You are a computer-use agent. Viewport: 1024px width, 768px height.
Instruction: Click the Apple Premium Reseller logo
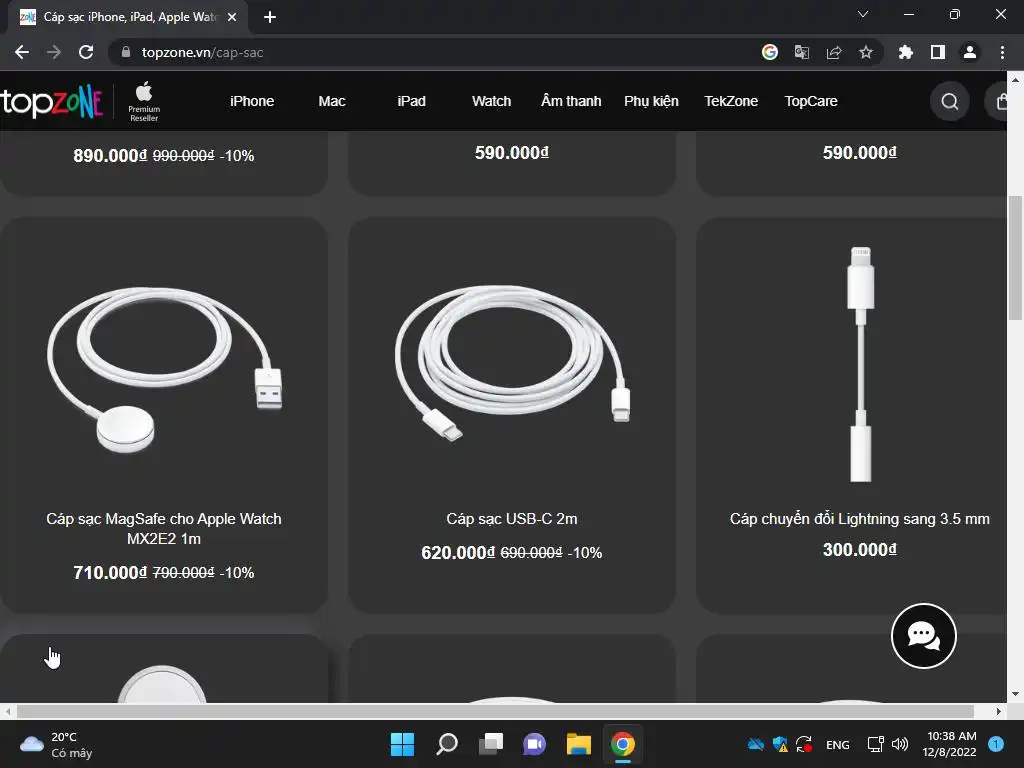(x=144, y=101)
